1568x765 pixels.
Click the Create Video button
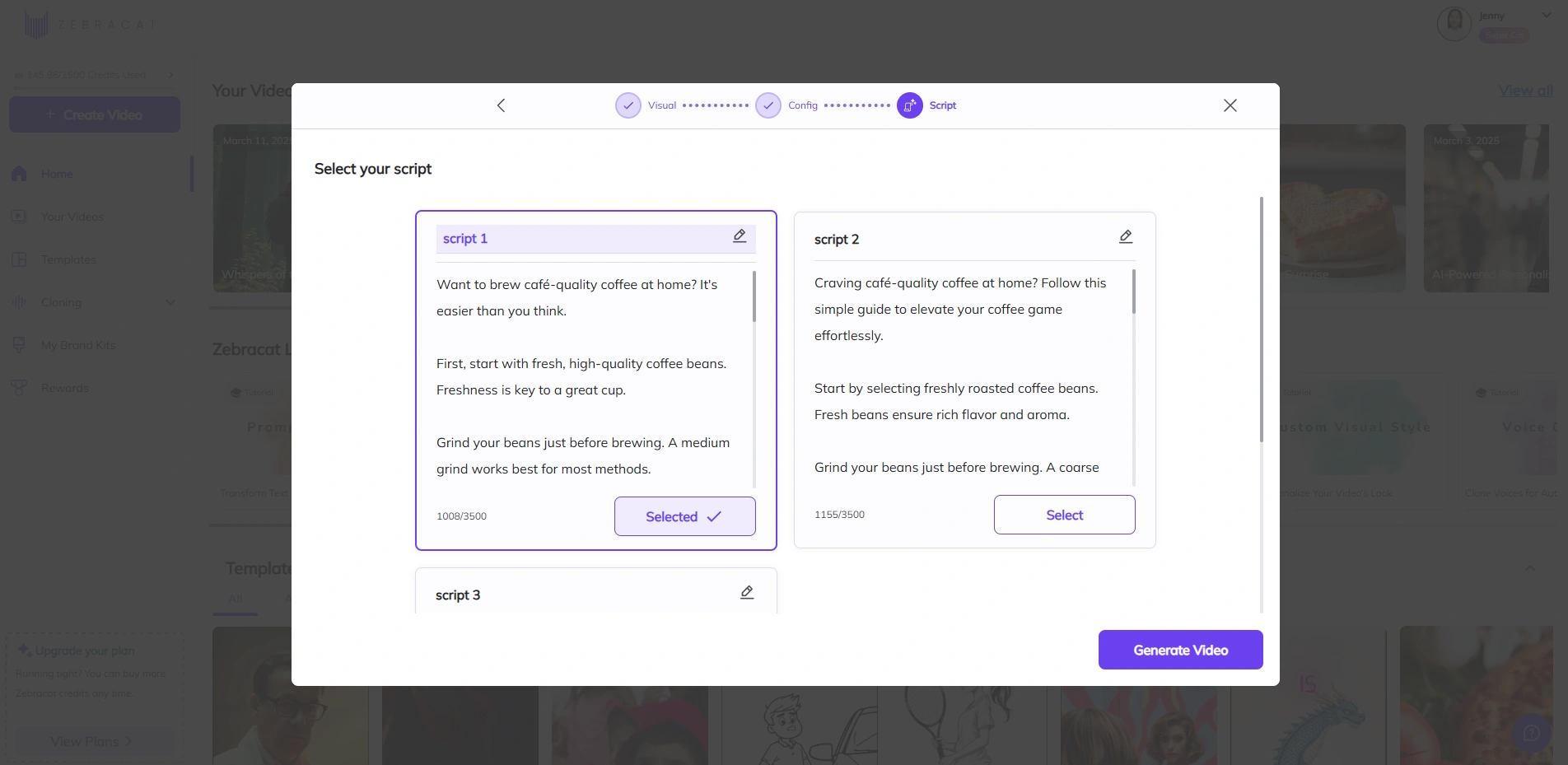tap(95, 114)
